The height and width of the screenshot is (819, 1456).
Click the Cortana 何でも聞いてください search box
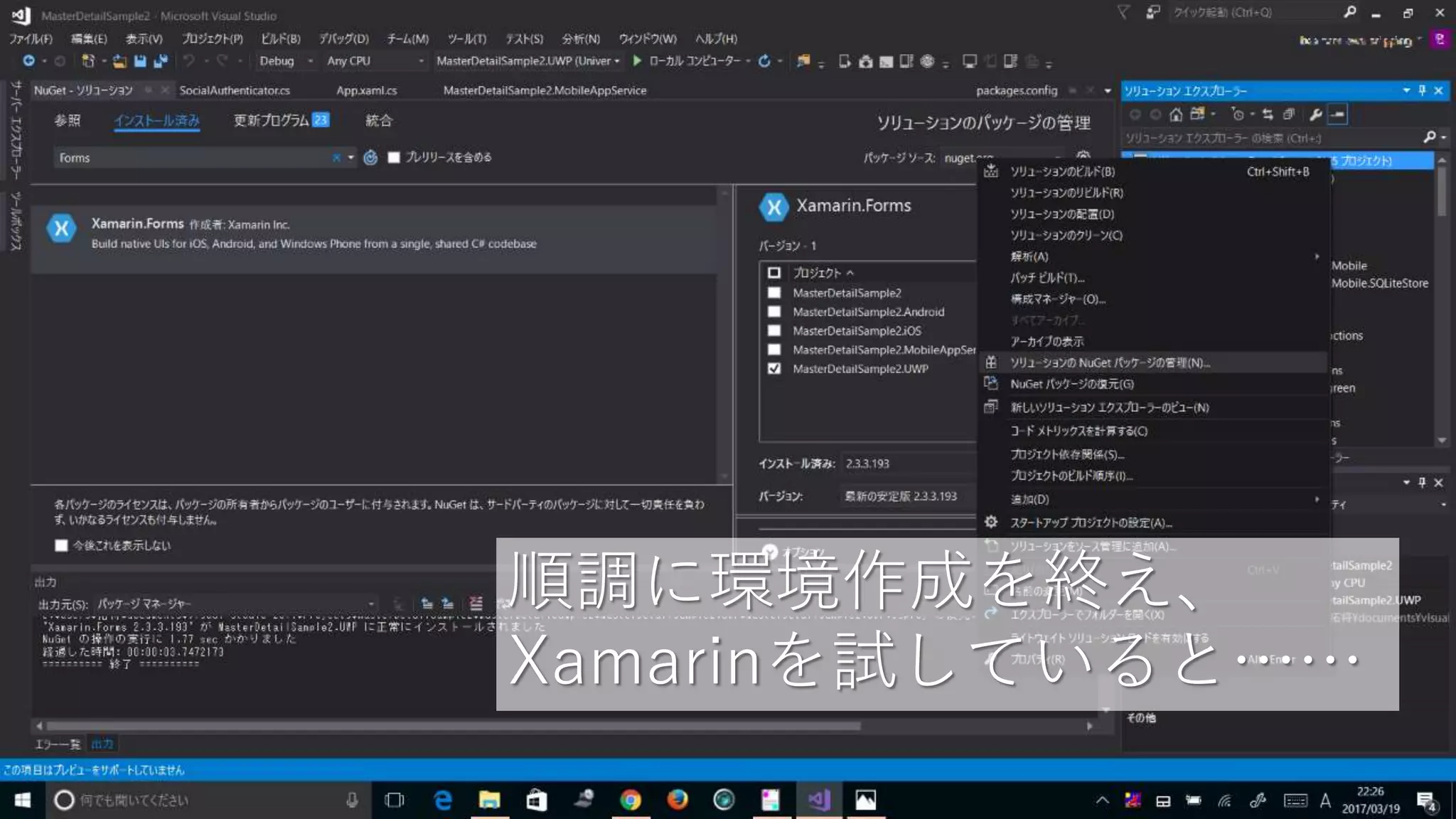(210, 800)
